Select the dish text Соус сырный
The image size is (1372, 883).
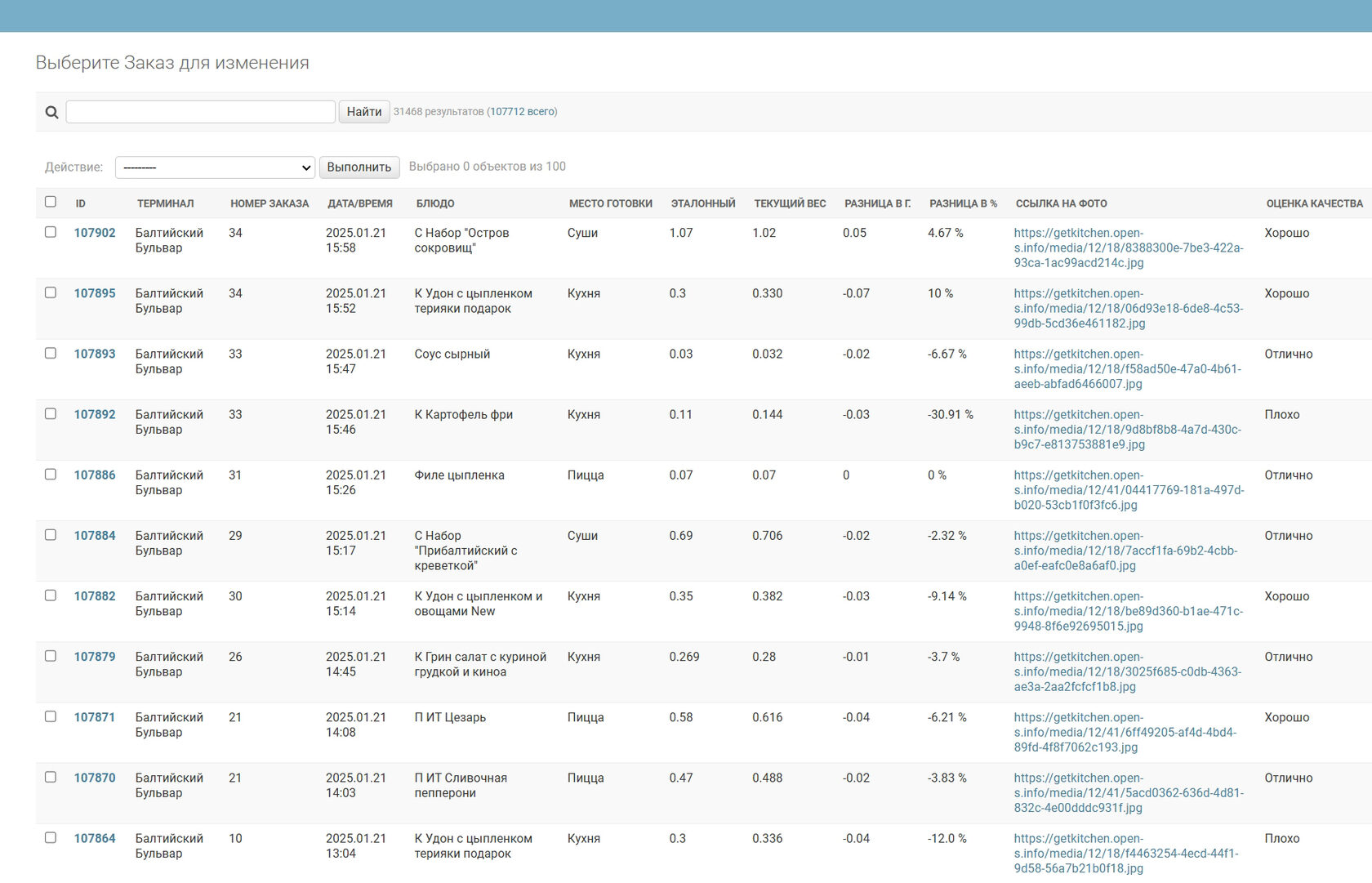click(452, 354)
